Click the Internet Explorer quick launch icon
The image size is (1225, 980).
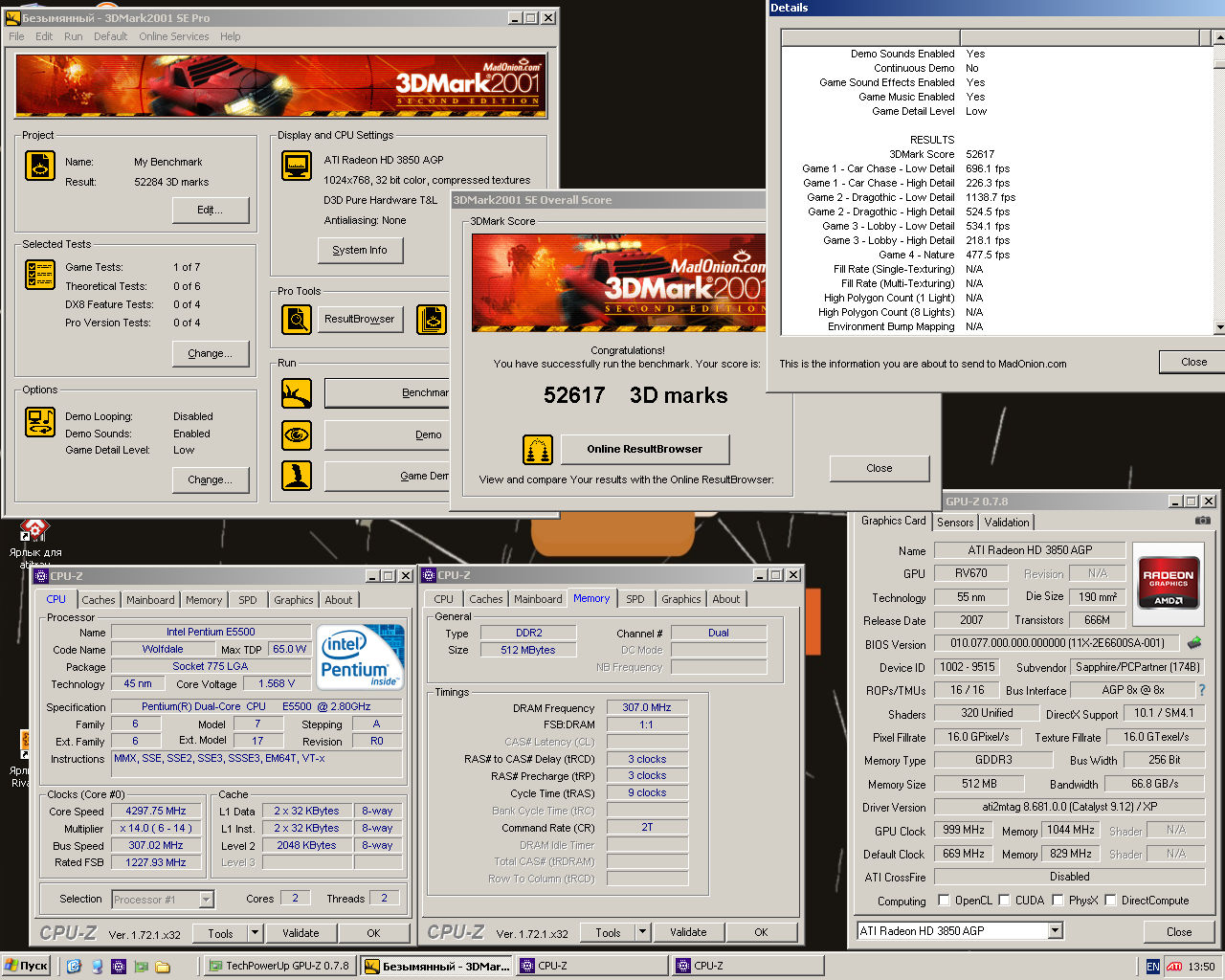(75, 967)
